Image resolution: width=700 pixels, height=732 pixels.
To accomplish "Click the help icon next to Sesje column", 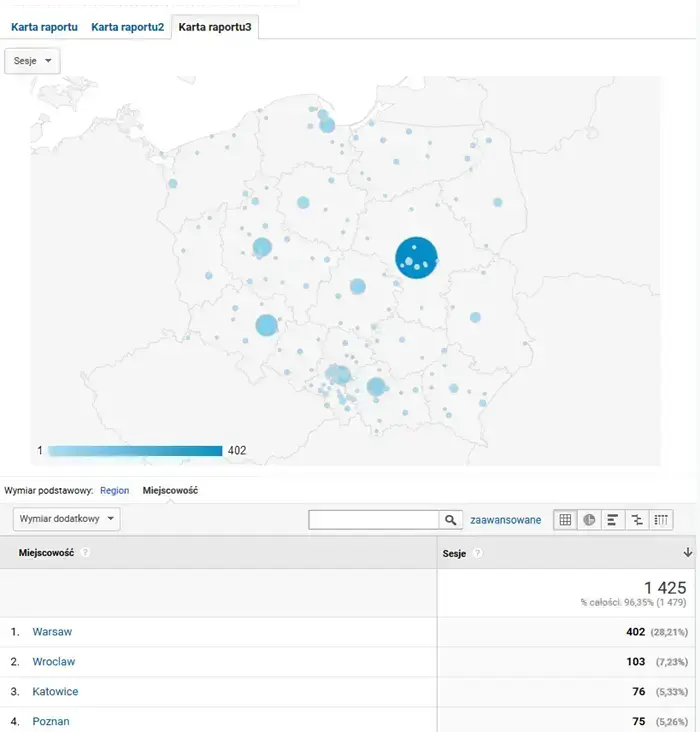I will click(478, 553).
